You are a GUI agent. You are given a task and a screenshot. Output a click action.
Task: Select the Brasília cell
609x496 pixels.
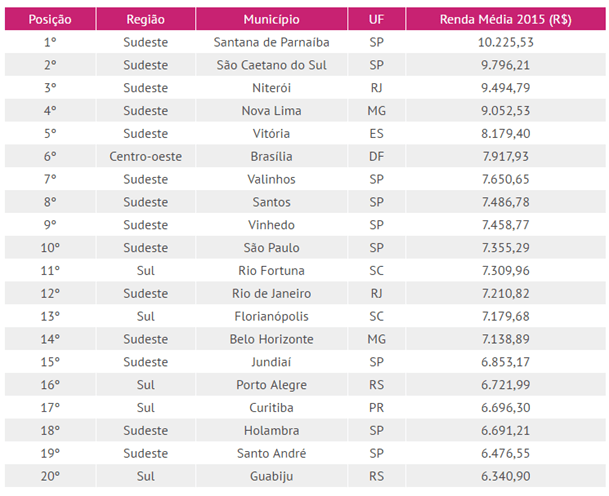tap(271, 156)
